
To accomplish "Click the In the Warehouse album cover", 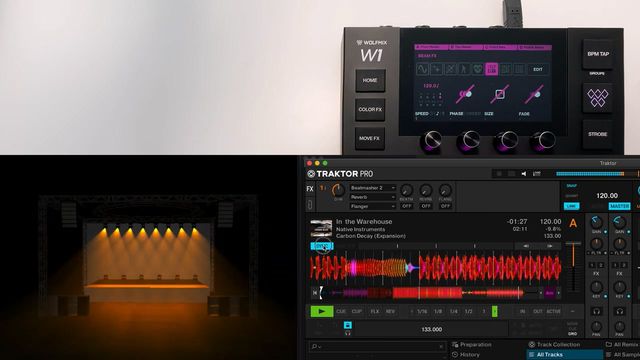I will click(321, 228).
